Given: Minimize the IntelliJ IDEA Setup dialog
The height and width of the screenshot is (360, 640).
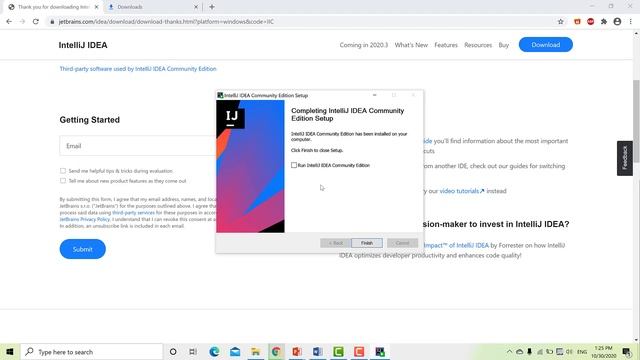Looking at the screenshot, I should pos(374,95).
